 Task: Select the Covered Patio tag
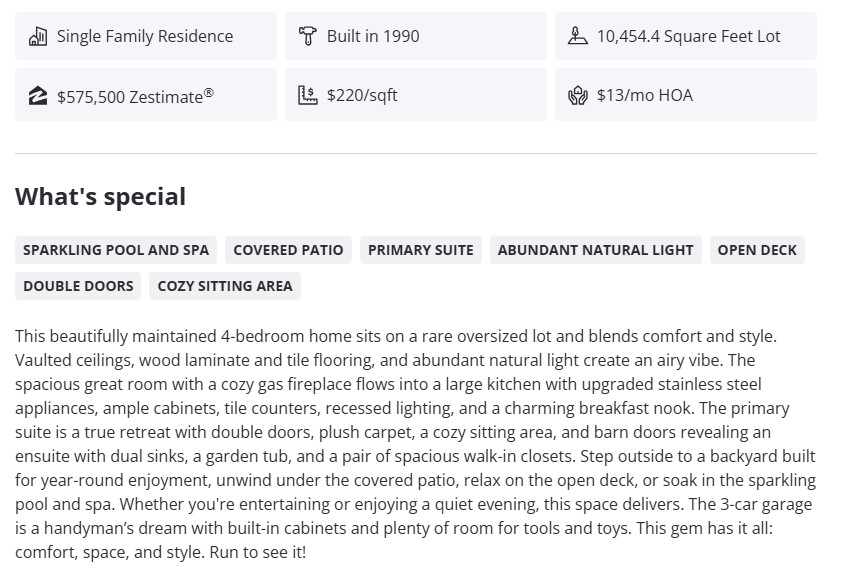[288, 250]
